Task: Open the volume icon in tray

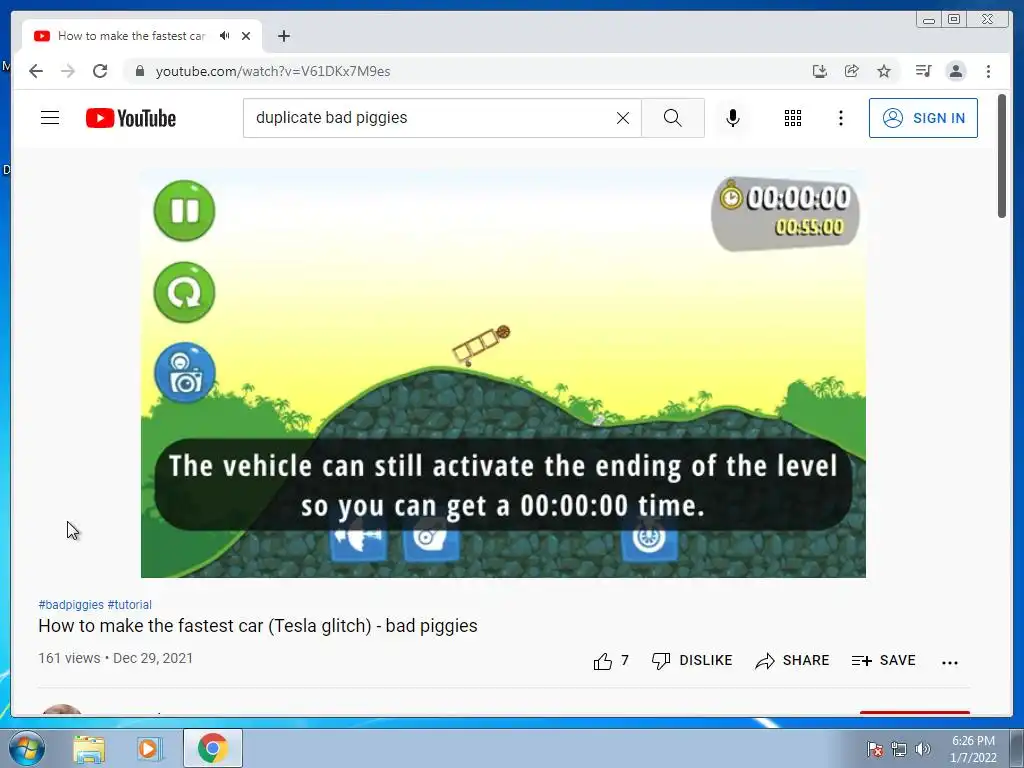Action: (922, 749)
